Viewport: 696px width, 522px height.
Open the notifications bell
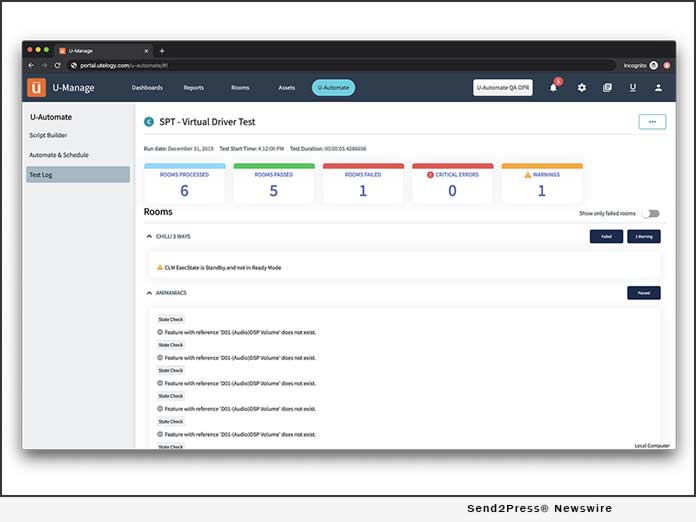point(553,88)
